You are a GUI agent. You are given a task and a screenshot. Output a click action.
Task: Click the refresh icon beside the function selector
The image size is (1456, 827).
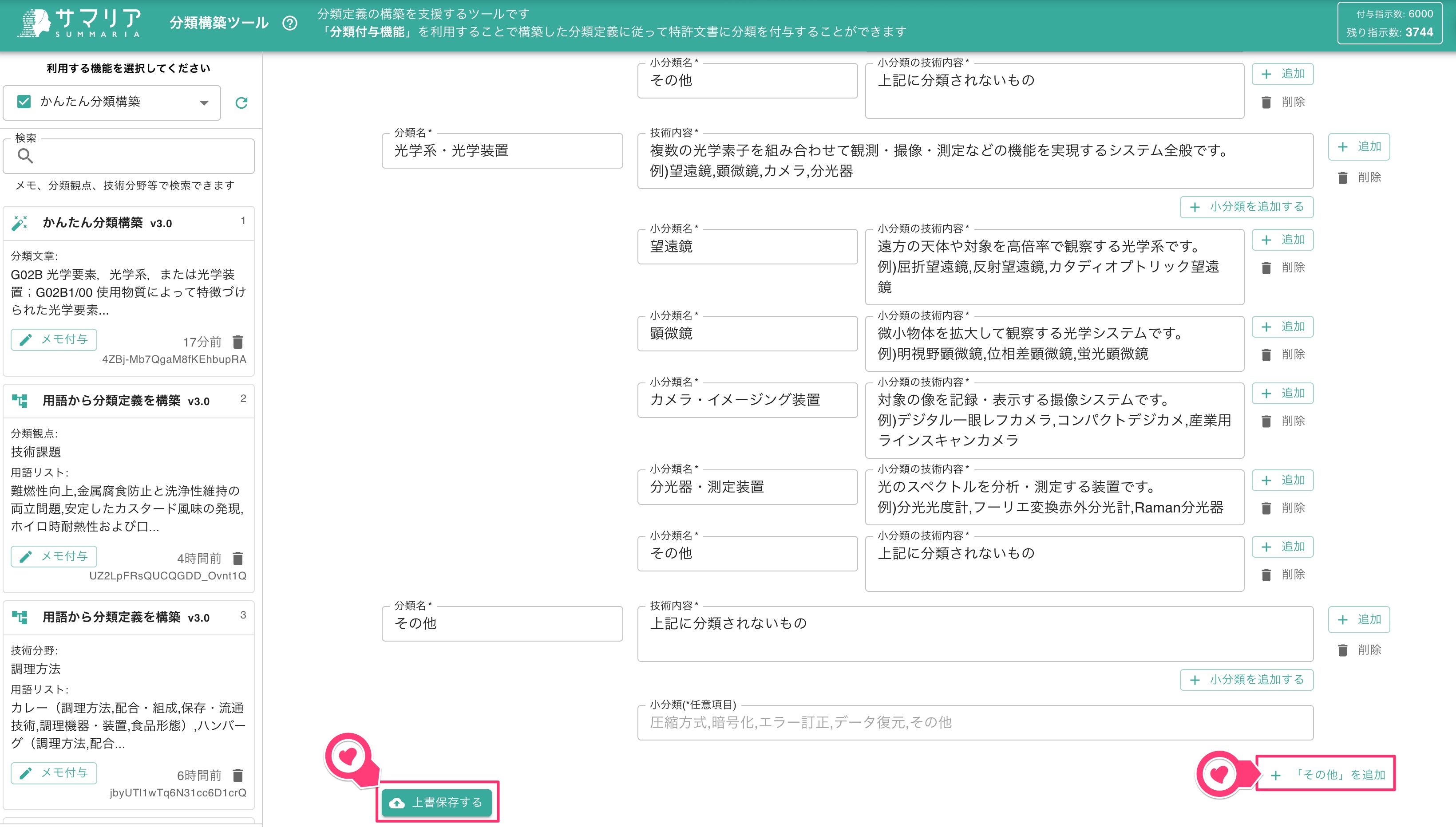pyautogui.click(x=241, y=103)
